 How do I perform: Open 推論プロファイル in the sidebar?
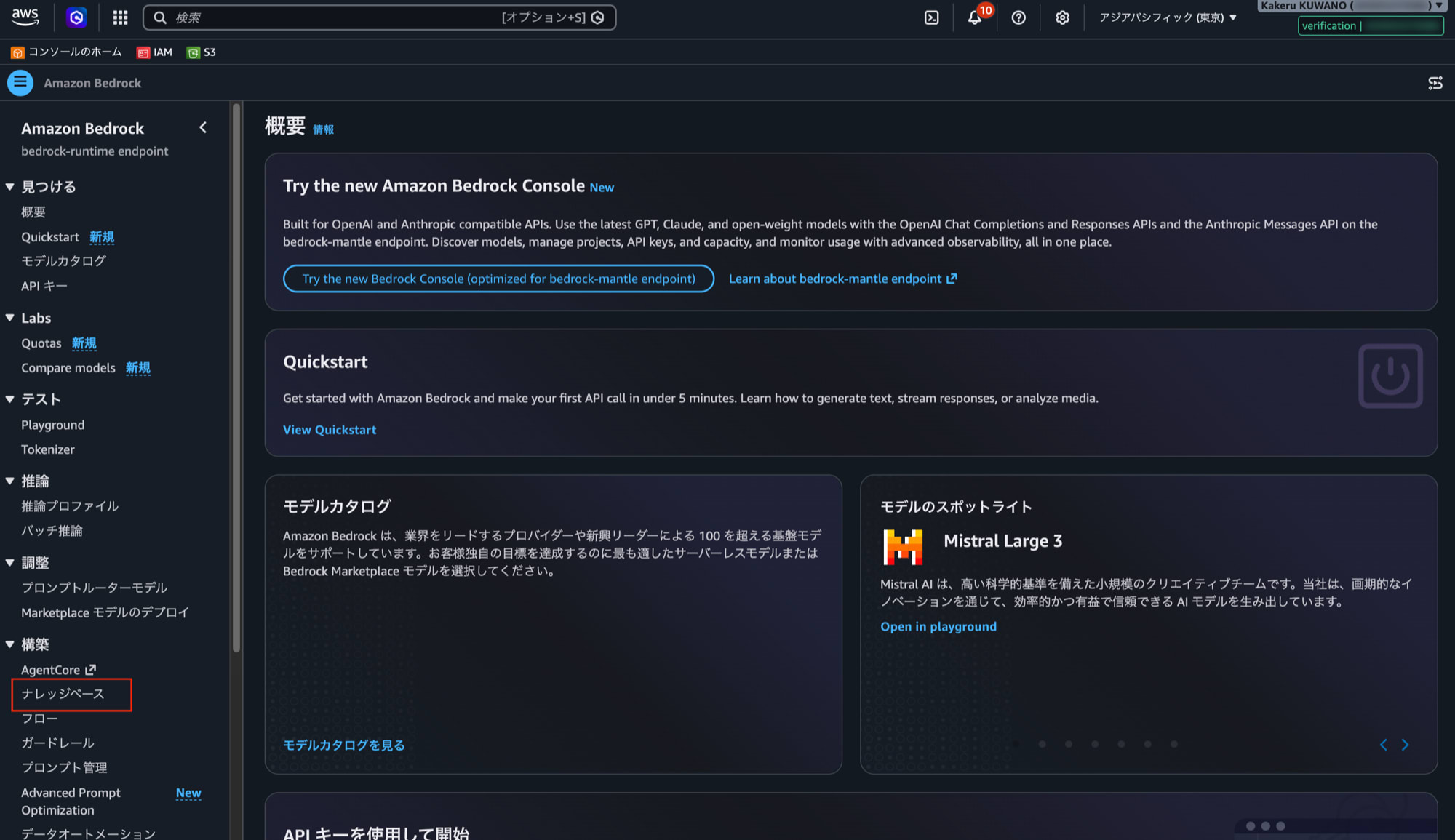click(x=70, y=506)
